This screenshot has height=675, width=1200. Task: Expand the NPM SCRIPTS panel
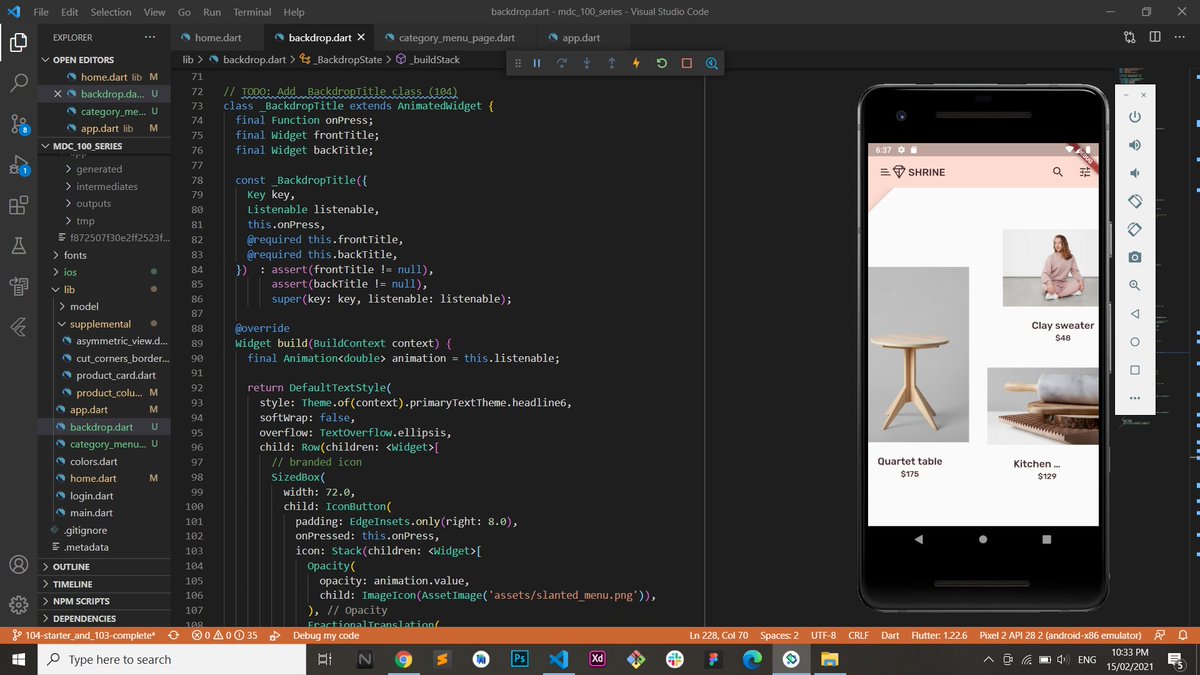point(81,601)
